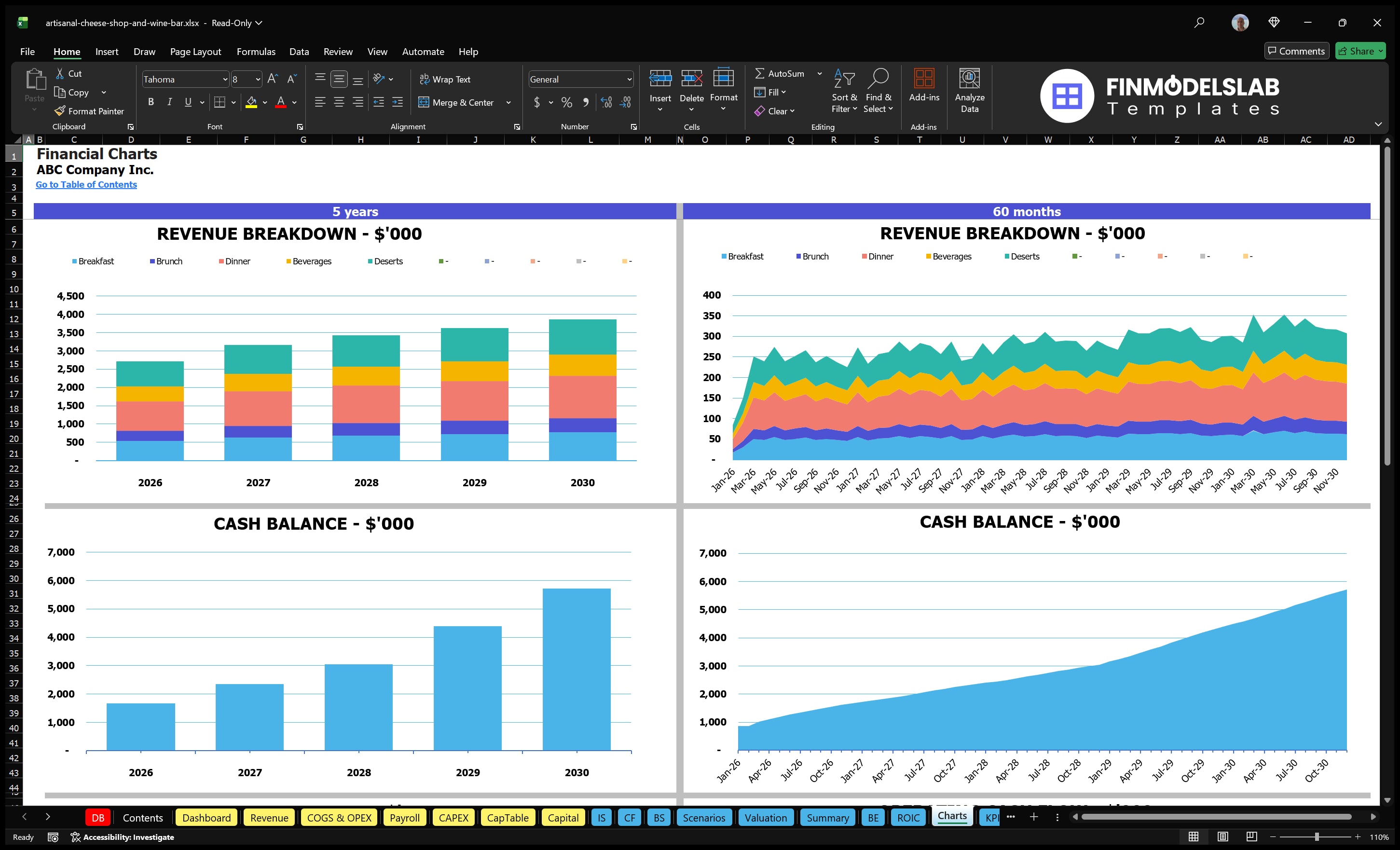Toggle italic formatting
Image resolution: width=1400 pixels, height=850 pixels.
pyautogui.click(x=169, y=102)
